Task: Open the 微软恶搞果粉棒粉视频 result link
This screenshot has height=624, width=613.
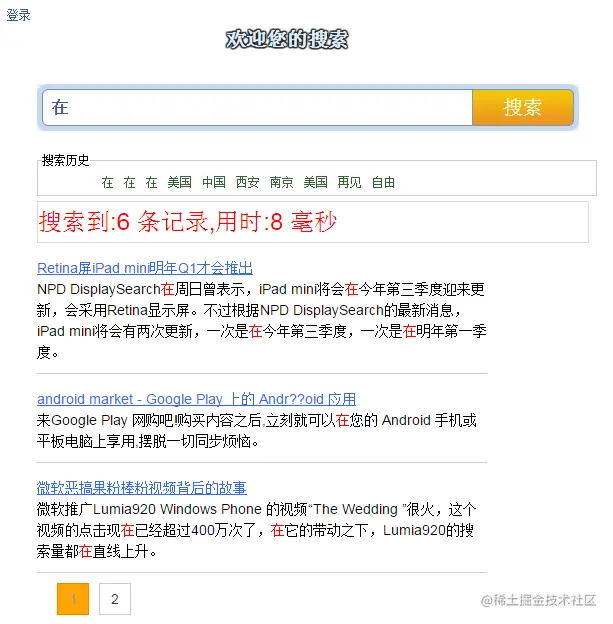Action: [x=142, y=488]
